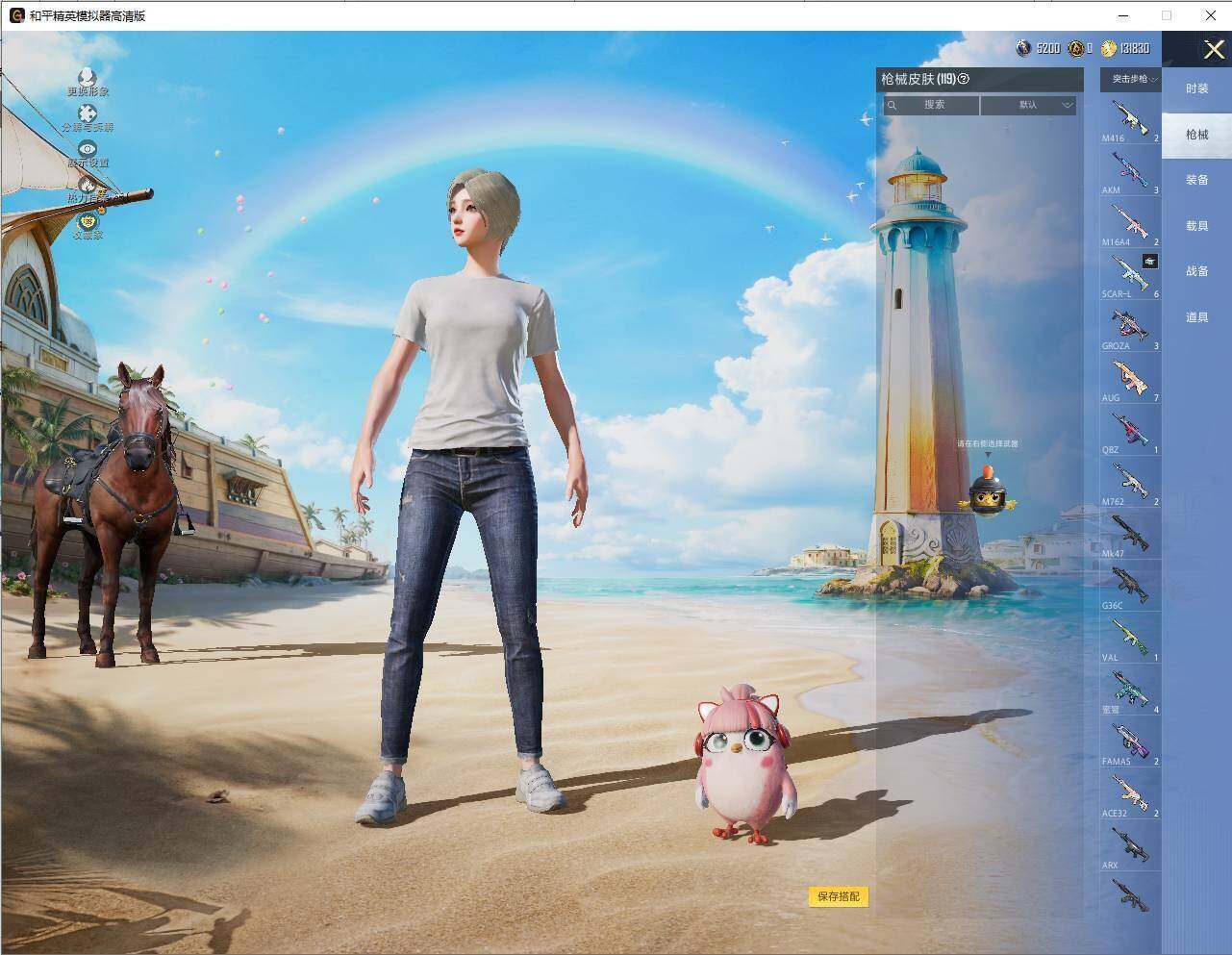Click the gold coin icon beside 131830
This screenshot has width=1232, height=955.
click(x=1109, y=48)
